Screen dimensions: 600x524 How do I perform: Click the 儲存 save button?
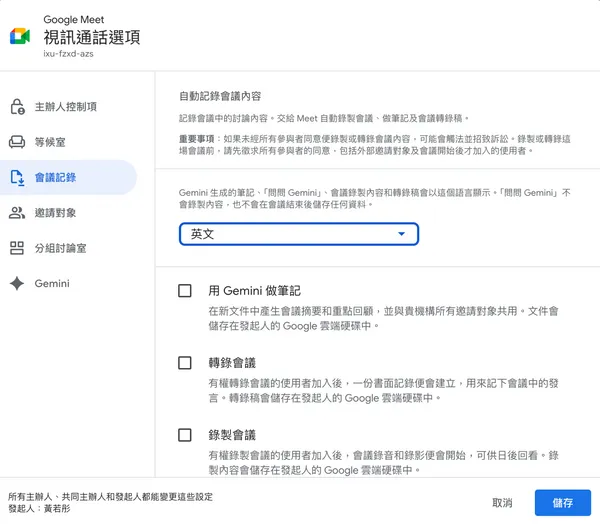(562, 503)
